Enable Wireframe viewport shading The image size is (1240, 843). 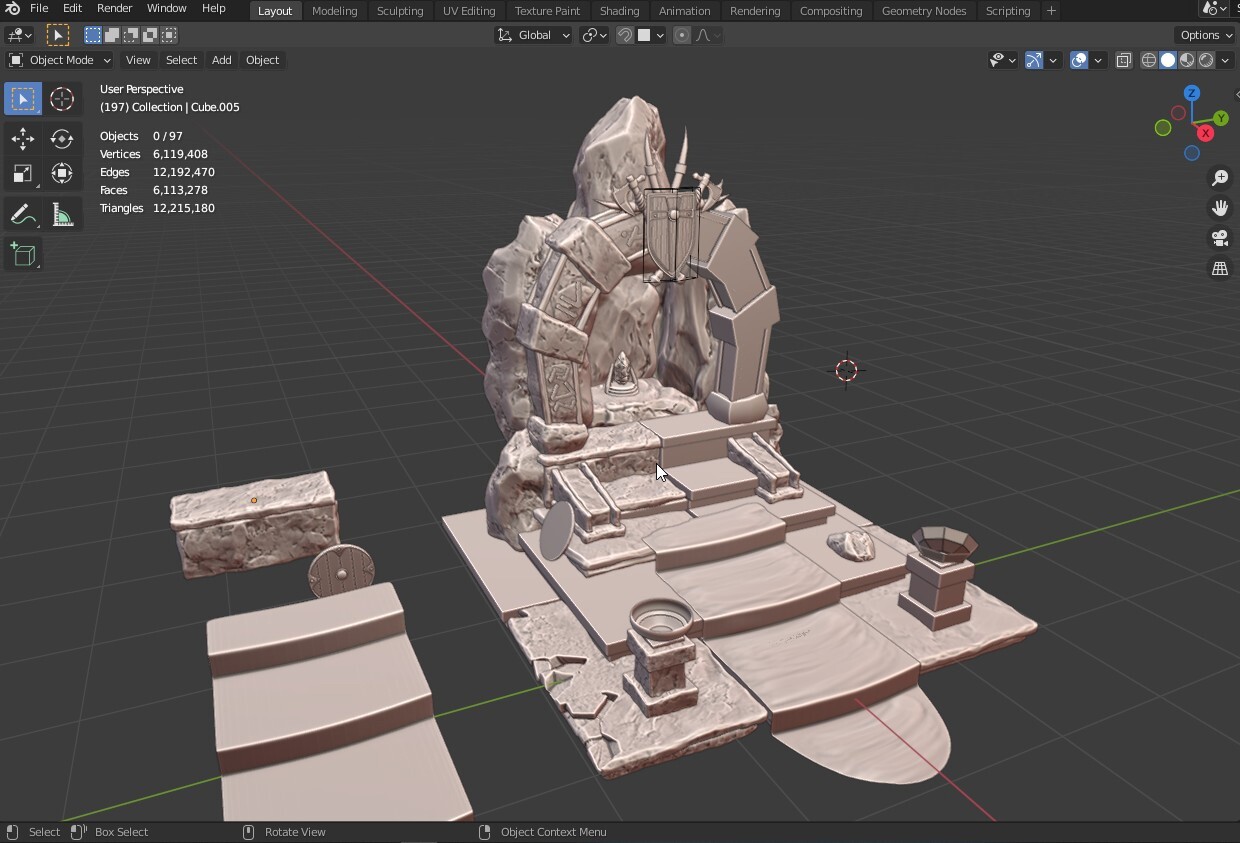[x=1148, y=60]
